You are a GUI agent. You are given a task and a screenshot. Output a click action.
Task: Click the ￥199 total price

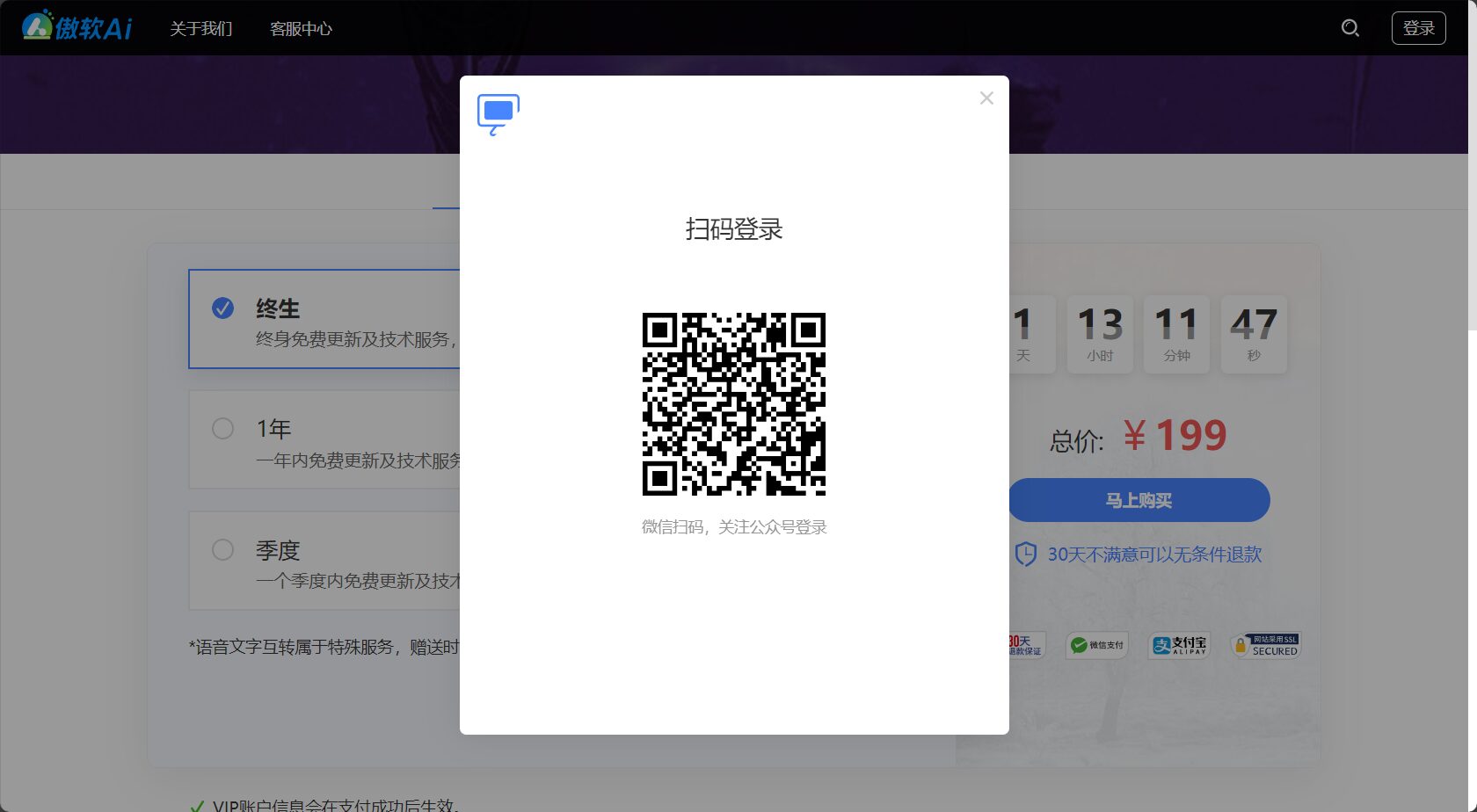click(x=1175, y=436)
